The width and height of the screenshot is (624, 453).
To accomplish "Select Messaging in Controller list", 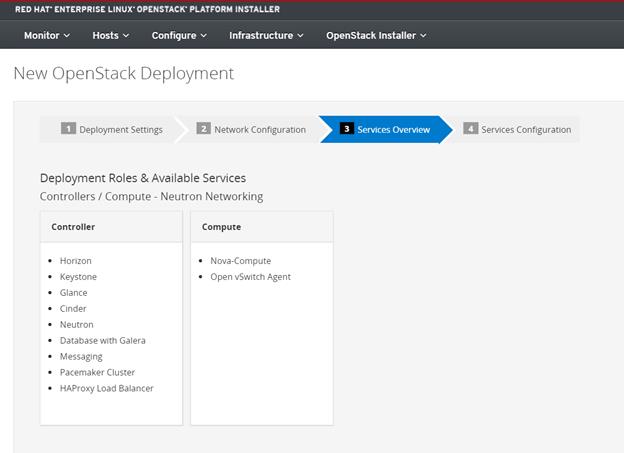I will click(x=81, y=357).
